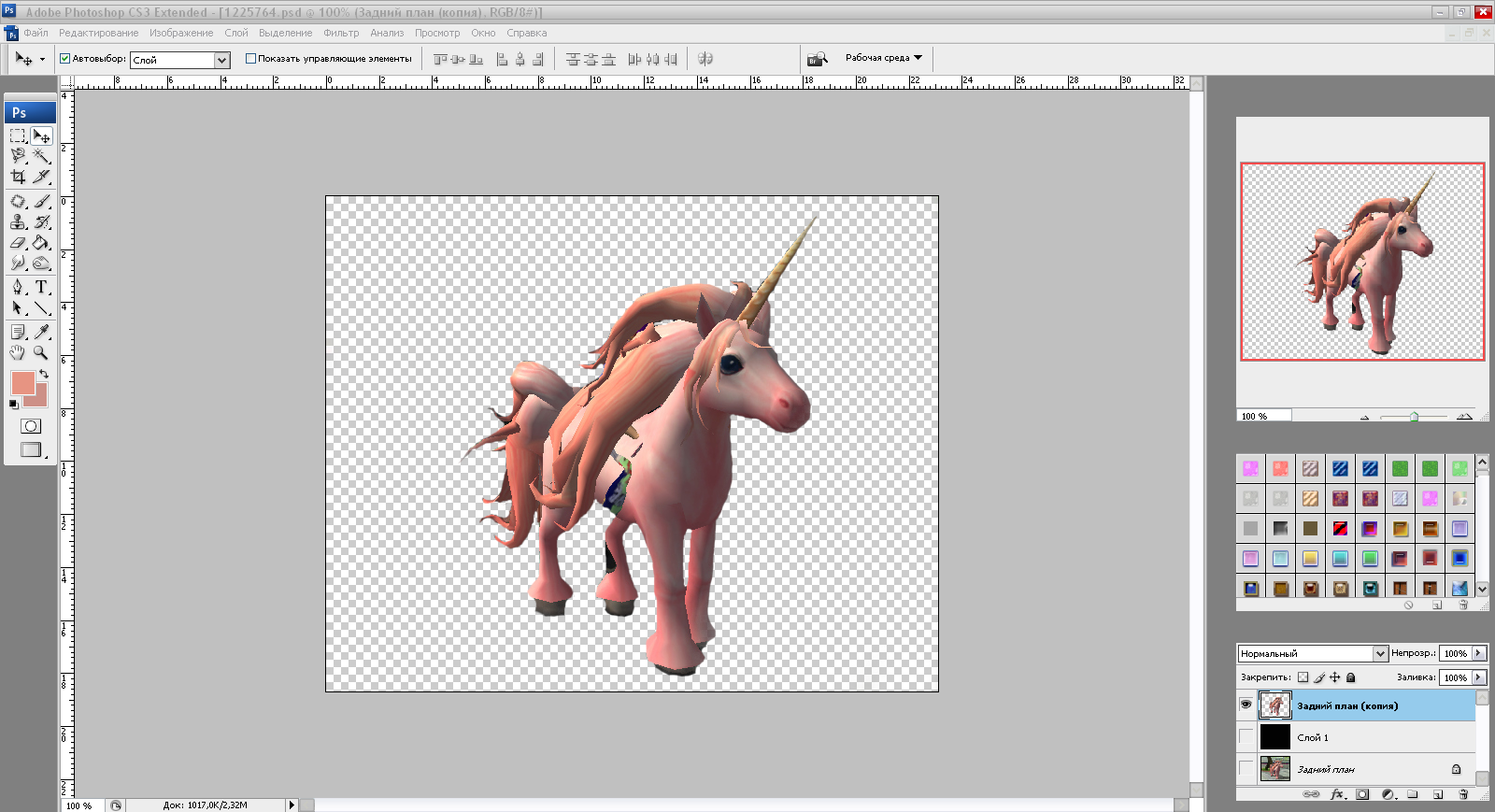This screenshot has height=812, width=1495.
Task: Select the Paint Bucket tool
Action: coord(41,242)
